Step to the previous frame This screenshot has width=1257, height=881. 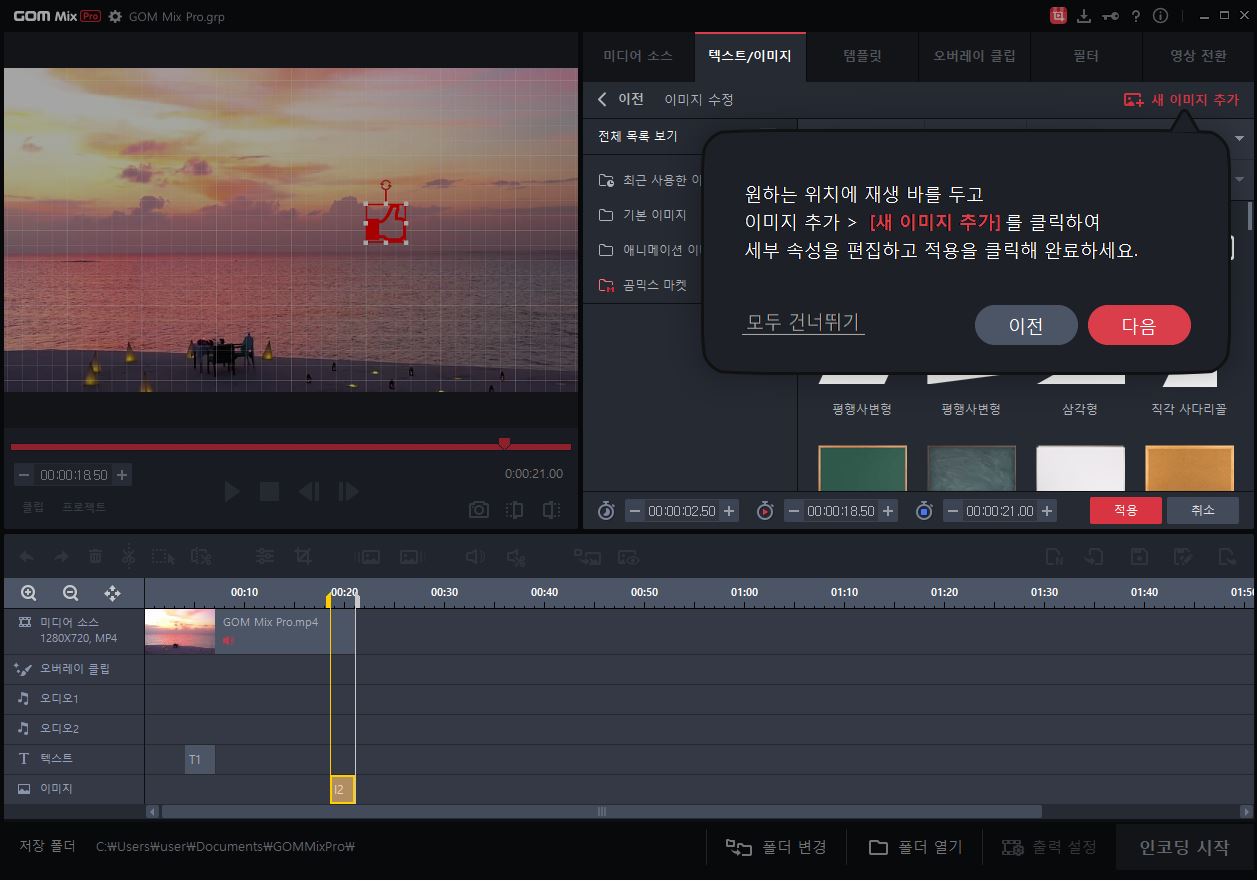point(309,491)
